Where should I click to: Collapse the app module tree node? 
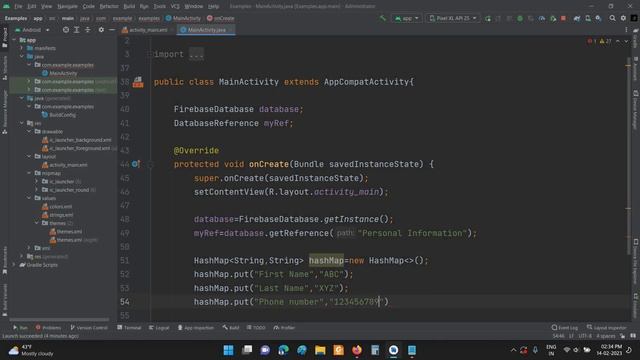pyautogui.click(x=14, y=40)
